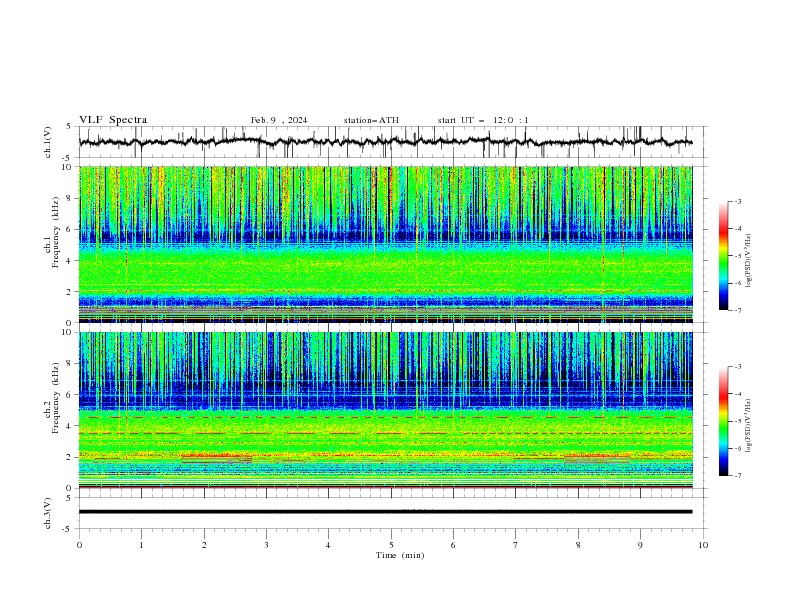Click the ch.2 spectrogram panel
The height and width of the screenshot is (612, 792).
tap(386, 410)
